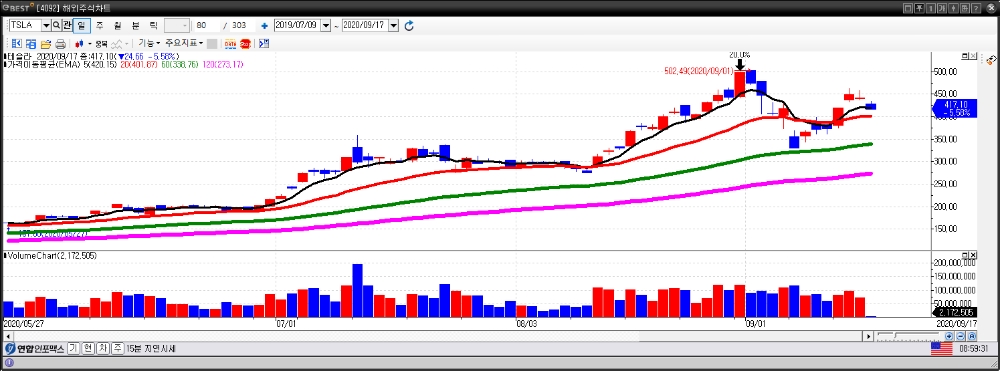The image size is (1000, 371).
Task: Click the 차 button in bottom bar
Action: pos(103,349)
